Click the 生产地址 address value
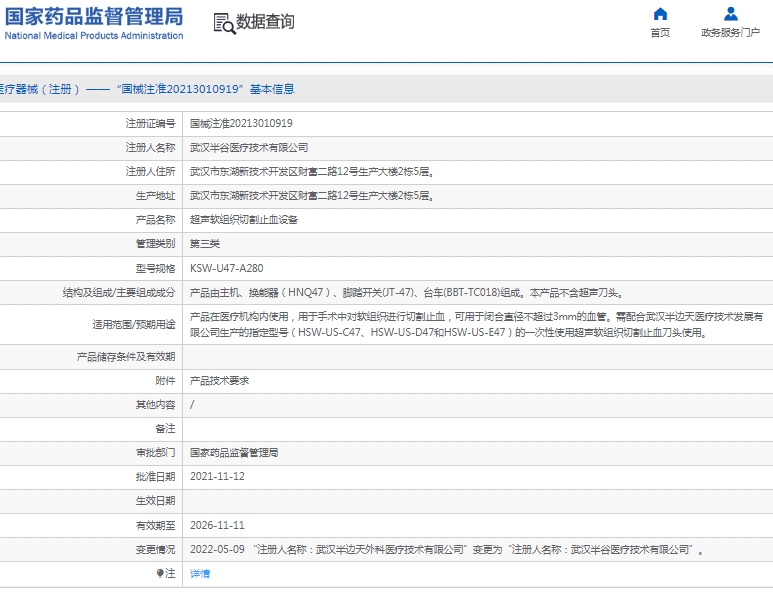This screenshot has width=773, height=593. (312, 196)
